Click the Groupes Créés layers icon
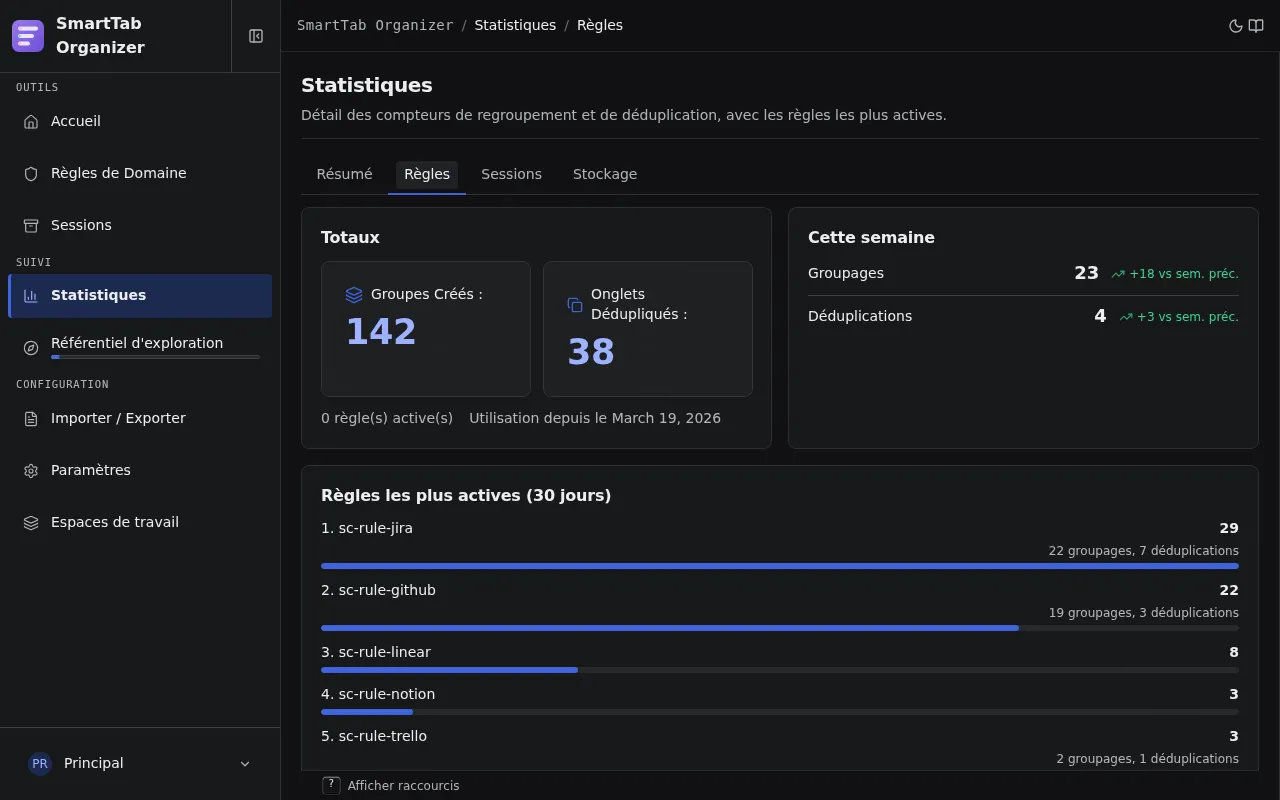The image size is (1280, 800). tap(354, 295)
